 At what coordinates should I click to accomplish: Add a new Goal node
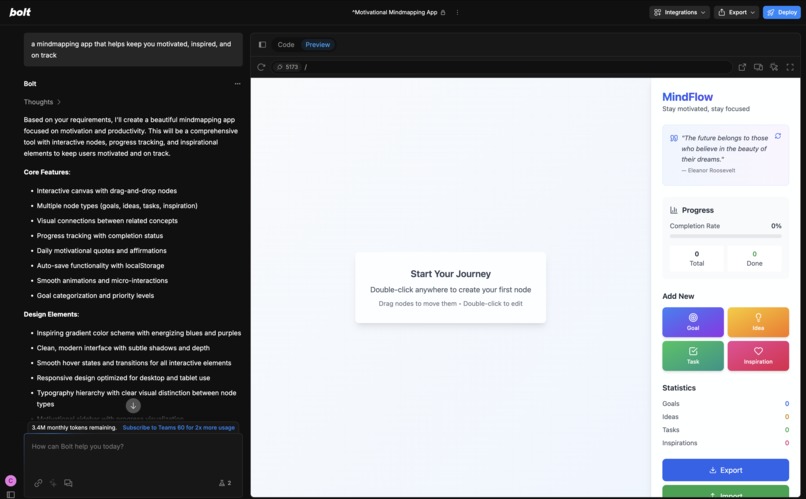693,322
